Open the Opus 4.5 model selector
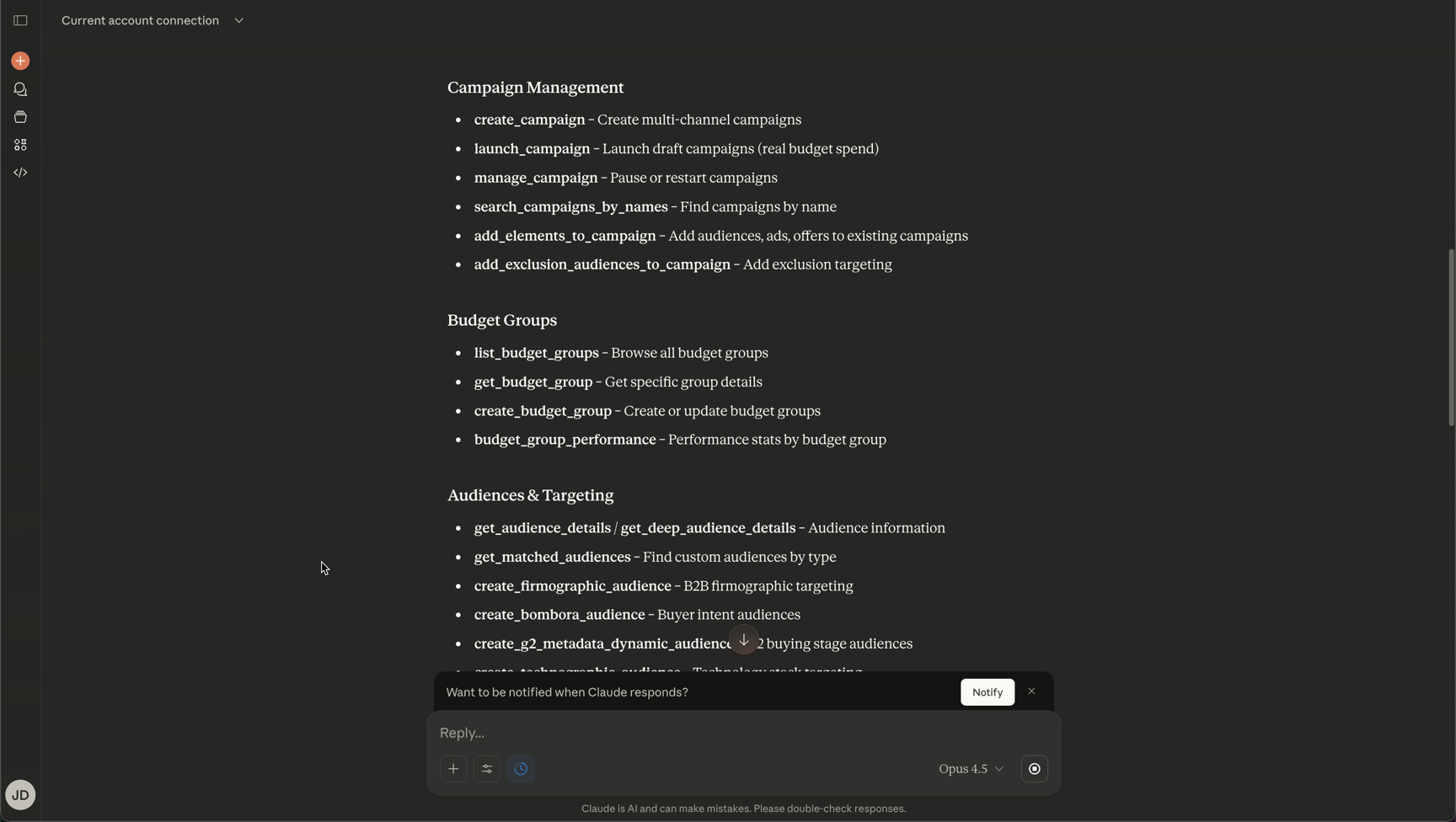Image resolution: width=1456 pixels, height=822 pixels. click(971, 769)
